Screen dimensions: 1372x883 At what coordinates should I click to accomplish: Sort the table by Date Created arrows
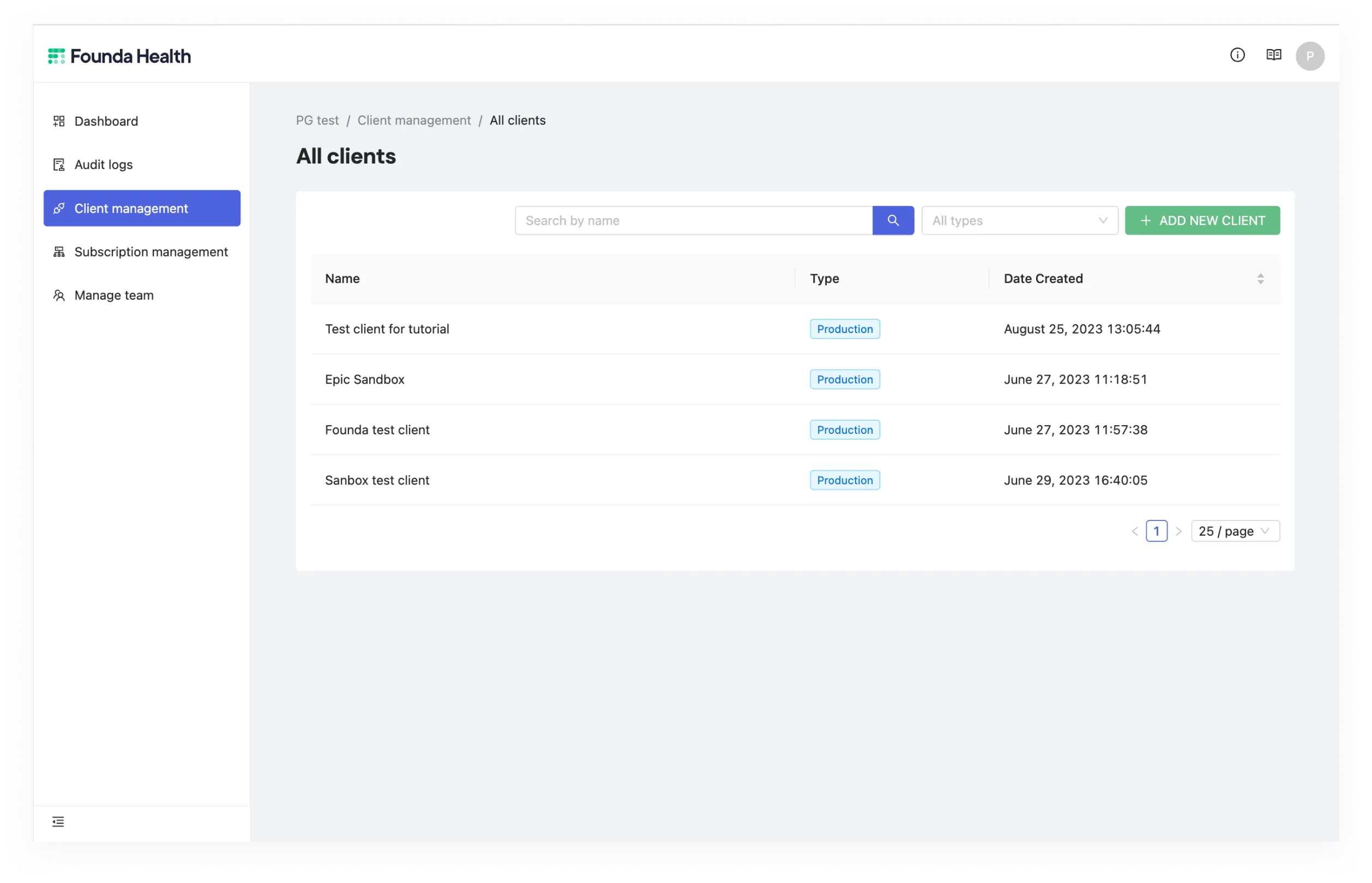coord(1260,279)
